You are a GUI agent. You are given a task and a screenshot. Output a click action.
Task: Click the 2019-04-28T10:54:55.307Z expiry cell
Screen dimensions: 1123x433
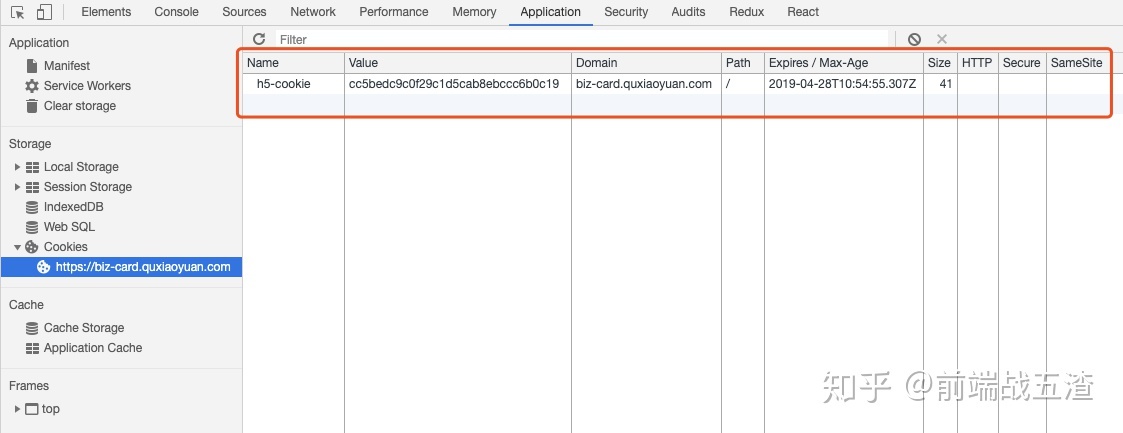pyautogui.click(x=844, y=84)
